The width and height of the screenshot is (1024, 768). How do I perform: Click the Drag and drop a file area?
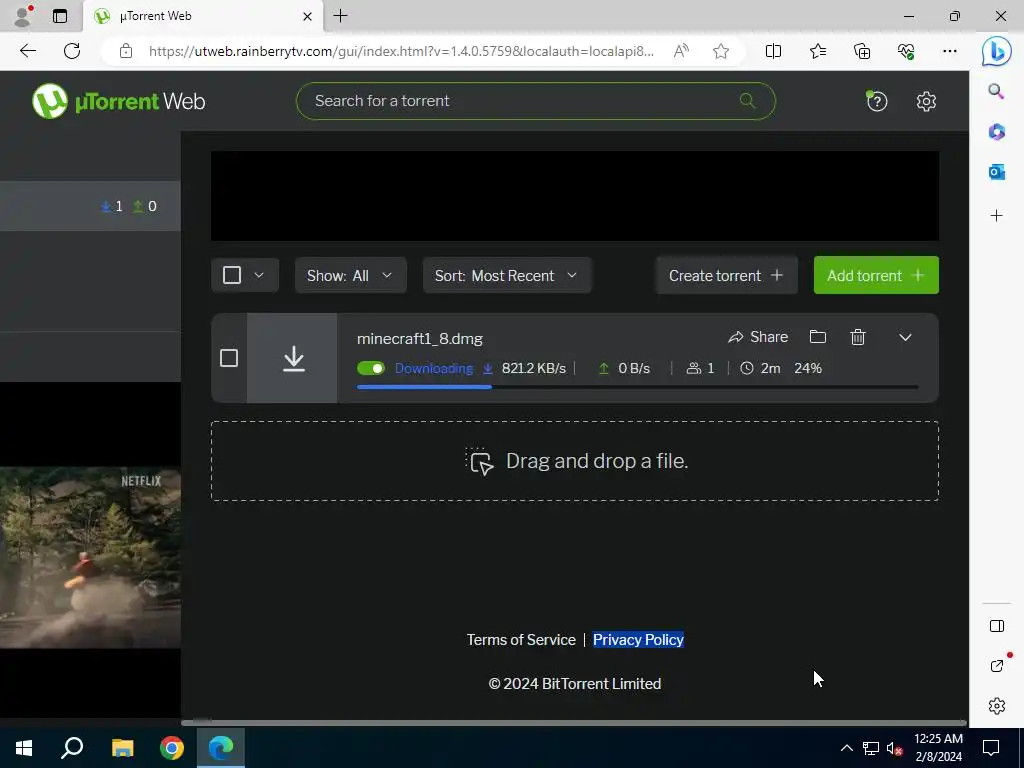575,461
